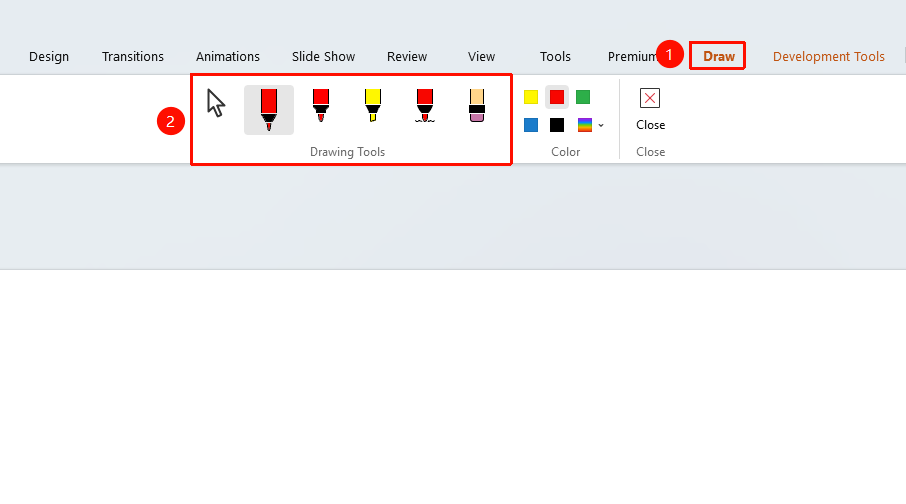Go to the Slide Show tab

click(324, 57)
